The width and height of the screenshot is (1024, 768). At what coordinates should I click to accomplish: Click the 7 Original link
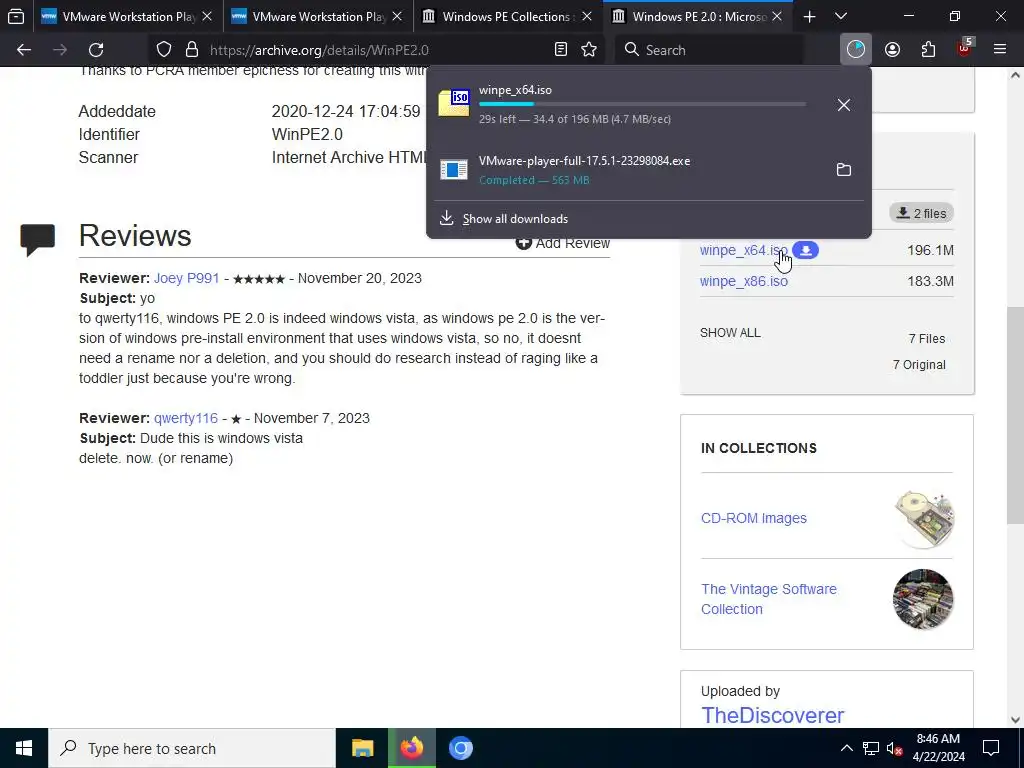click(x=919, y=364)
